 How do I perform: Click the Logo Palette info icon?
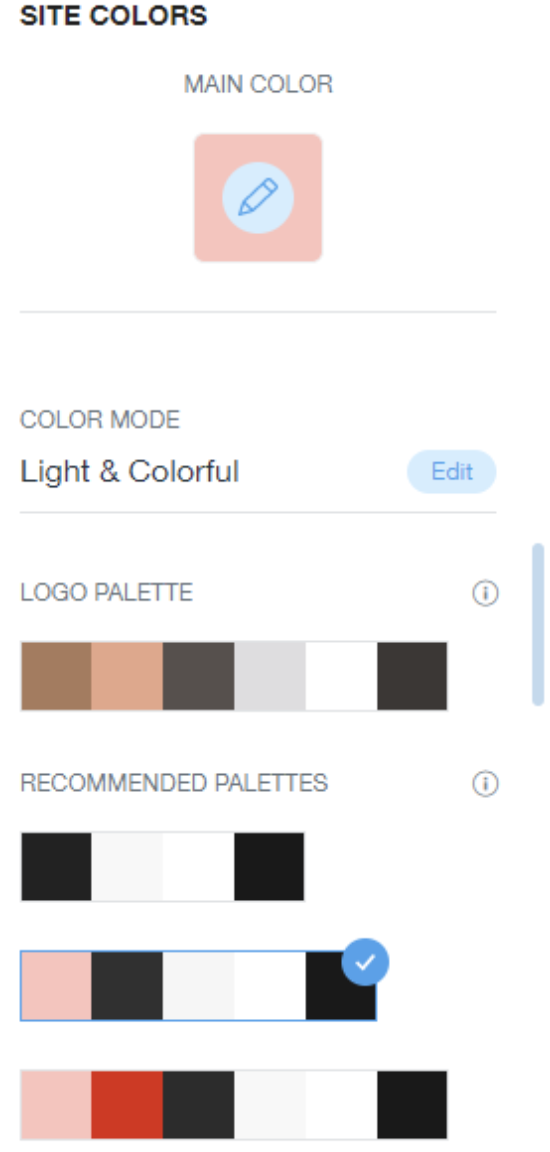coord(485,593)
